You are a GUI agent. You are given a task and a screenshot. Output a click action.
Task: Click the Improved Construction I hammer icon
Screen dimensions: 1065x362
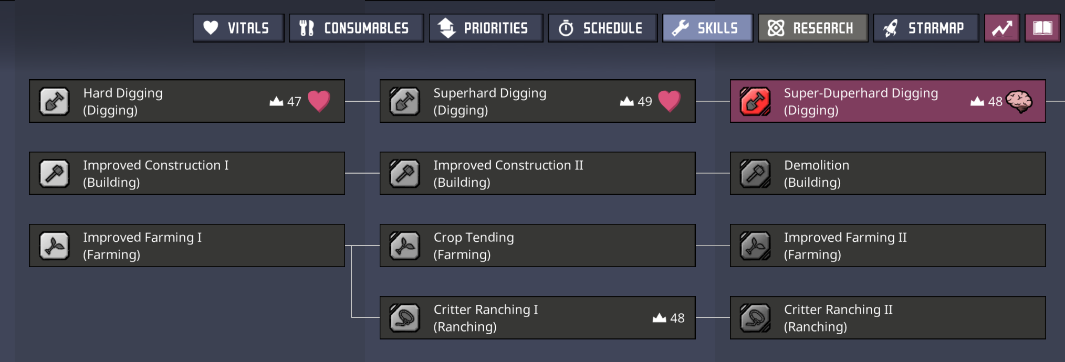(54, 173)
